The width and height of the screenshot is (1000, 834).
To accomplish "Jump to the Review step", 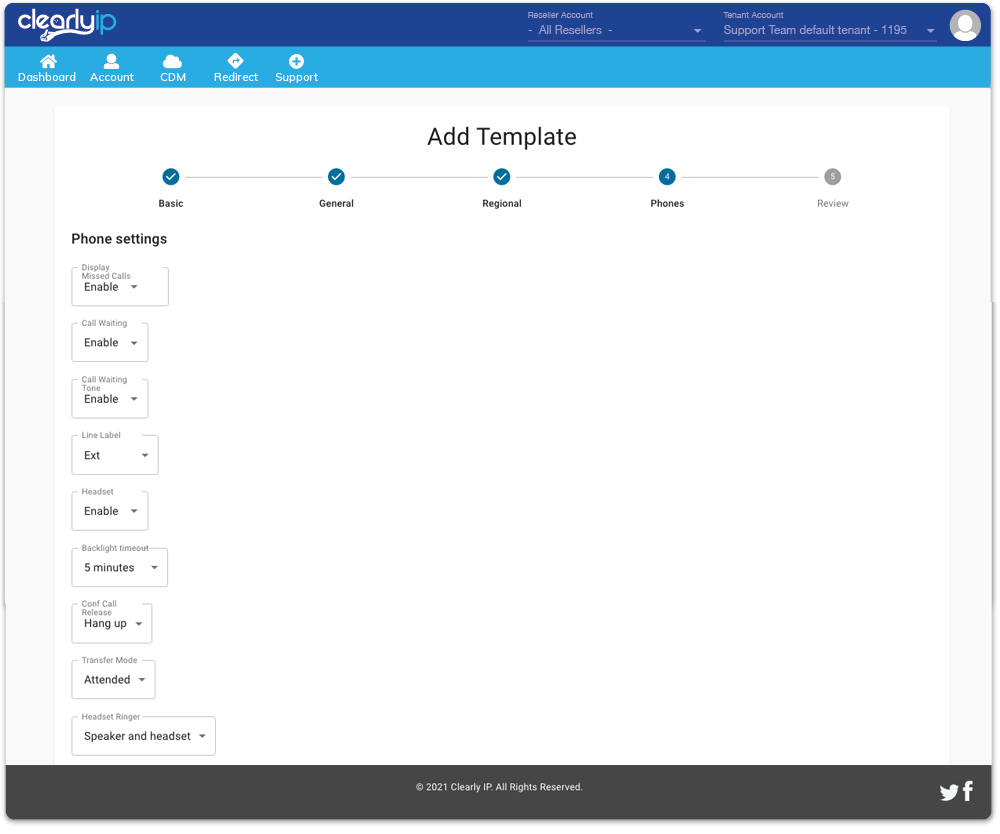I will pyautogui.click(x=832, y=177).
